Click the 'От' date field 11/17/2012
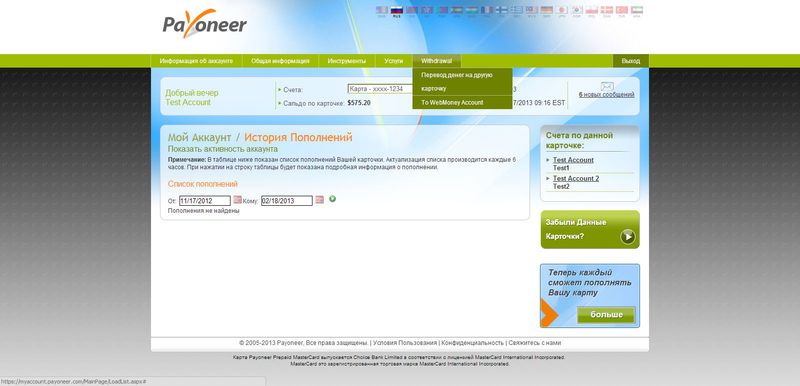 click(205, 201)
